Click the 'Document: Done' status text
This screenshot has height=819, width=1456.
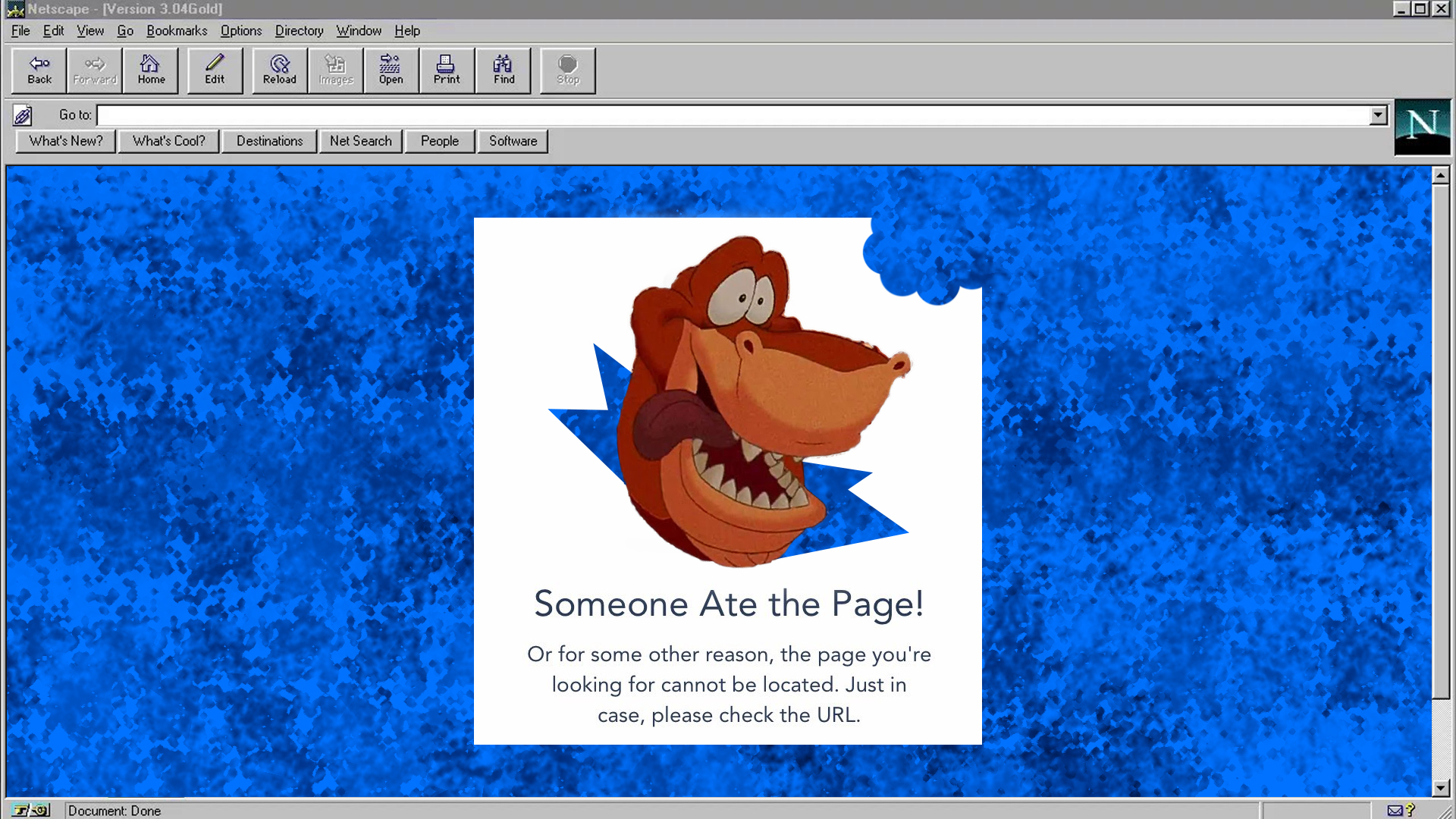coord(115,811)
